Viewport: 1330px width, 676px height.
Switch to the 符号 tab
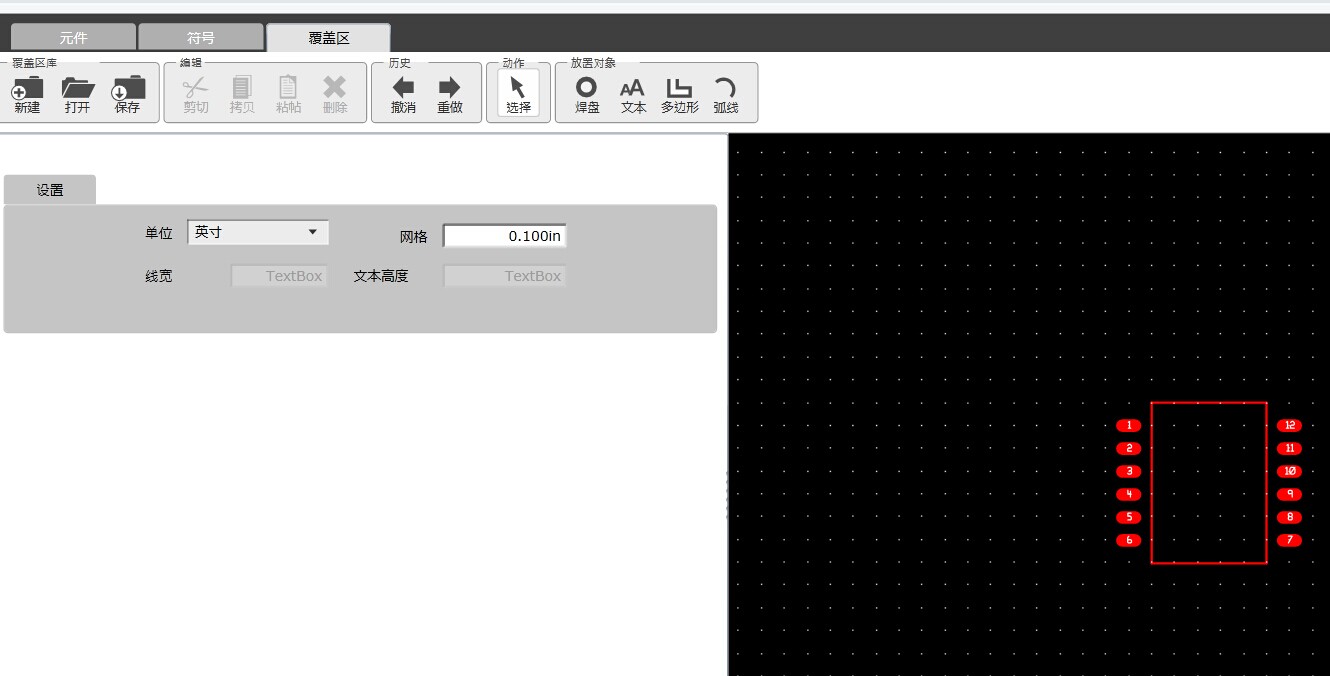pos(201,38)
